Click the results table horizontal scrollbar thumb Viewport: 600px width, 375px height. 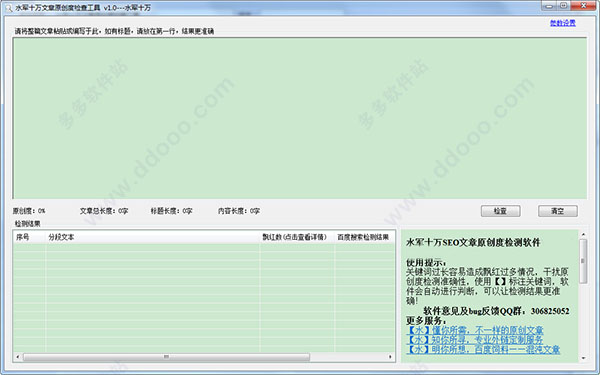pos(166,357)
